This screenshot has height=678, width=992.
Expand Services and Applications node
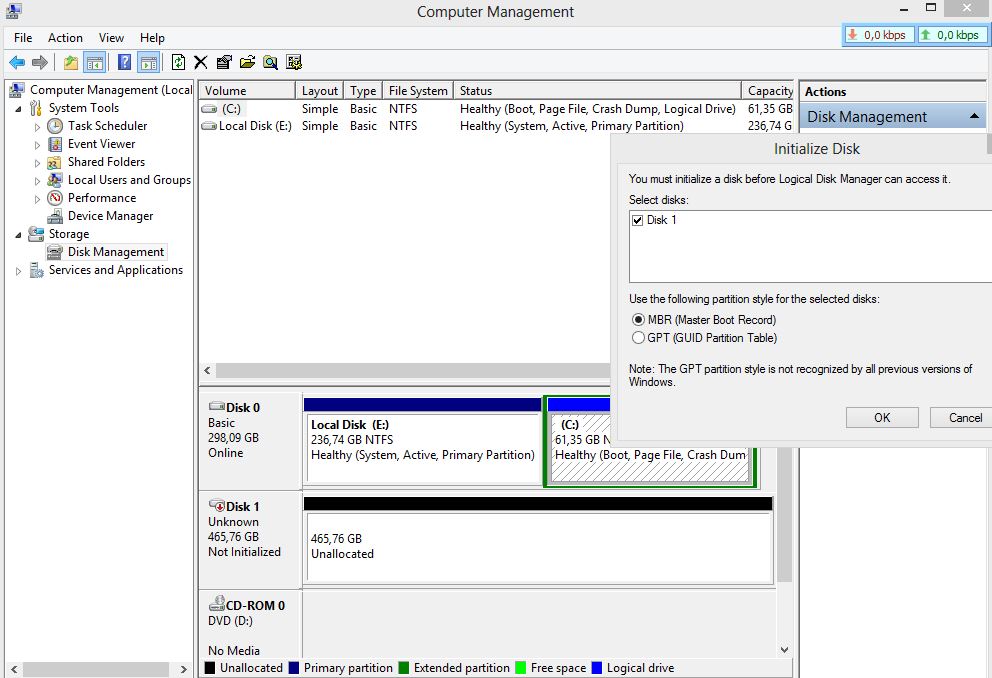coord(19,271)
